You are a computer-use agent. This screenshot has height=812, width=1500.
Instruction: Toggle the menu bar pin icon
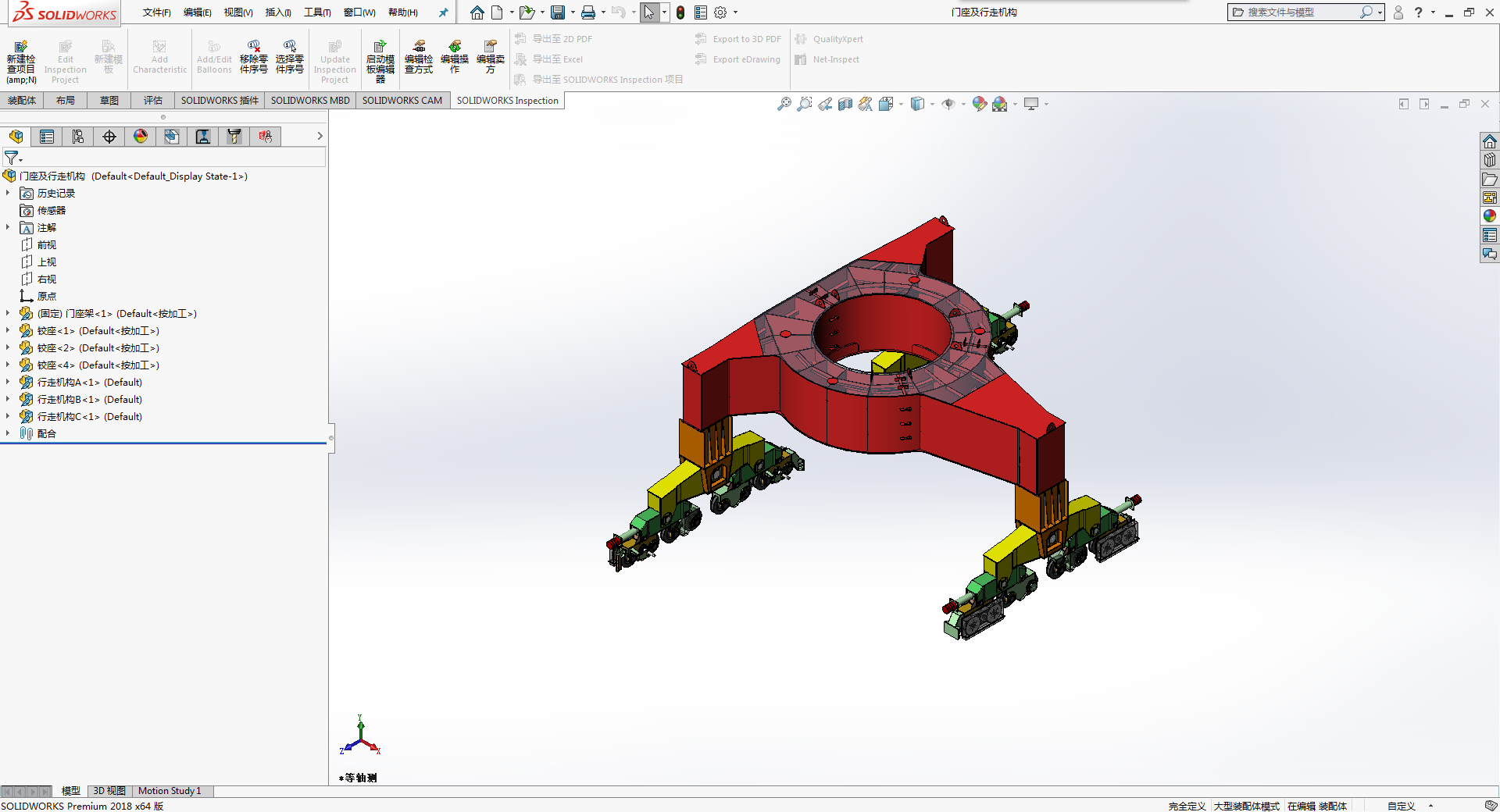coord(443,12)
